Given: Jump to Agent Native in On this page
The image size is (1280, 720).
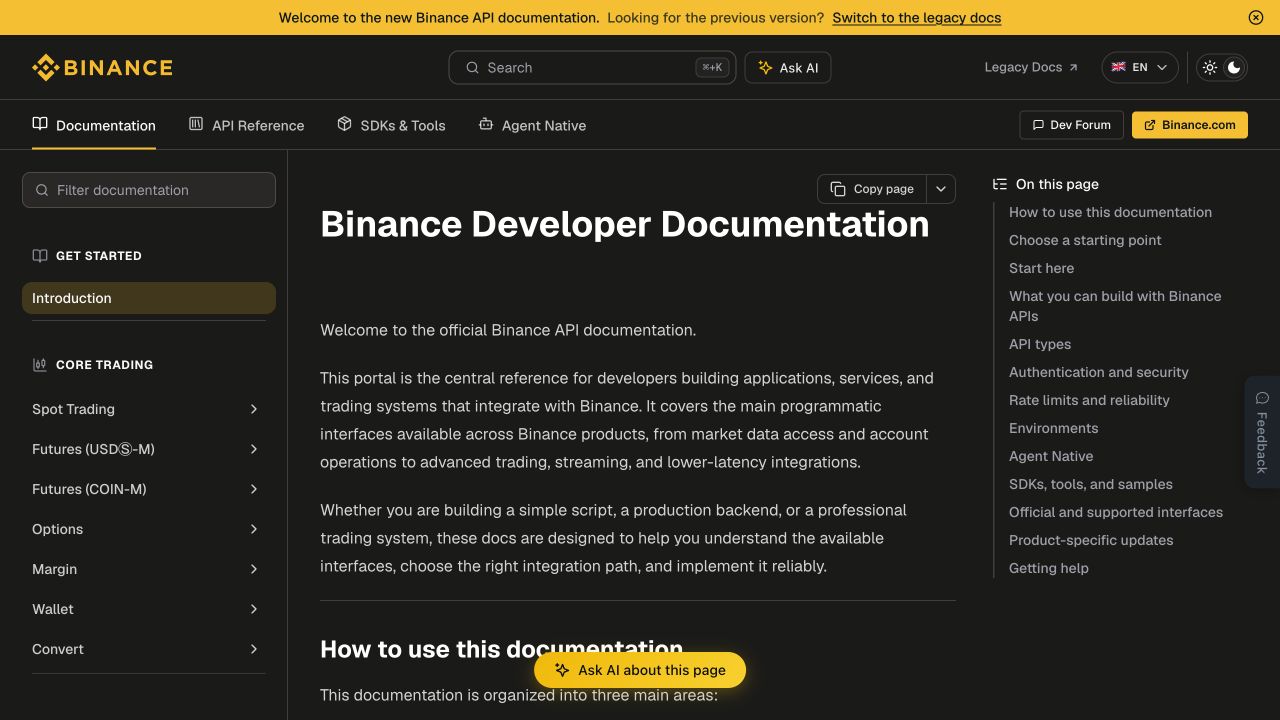Looking at the screenshot, I should coord(1051,456).
